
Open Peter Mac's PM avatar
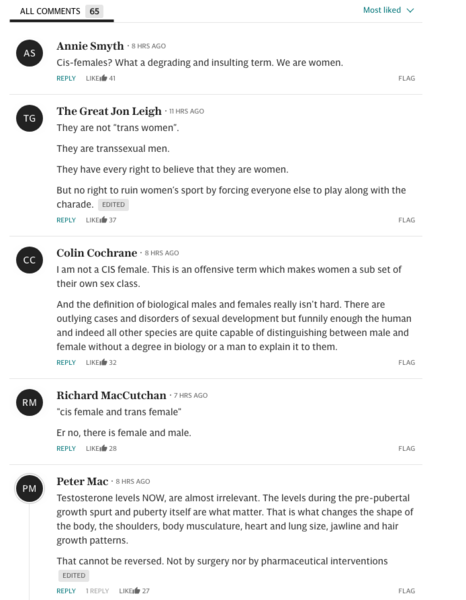pyautogui.click(x=29, y=488)
